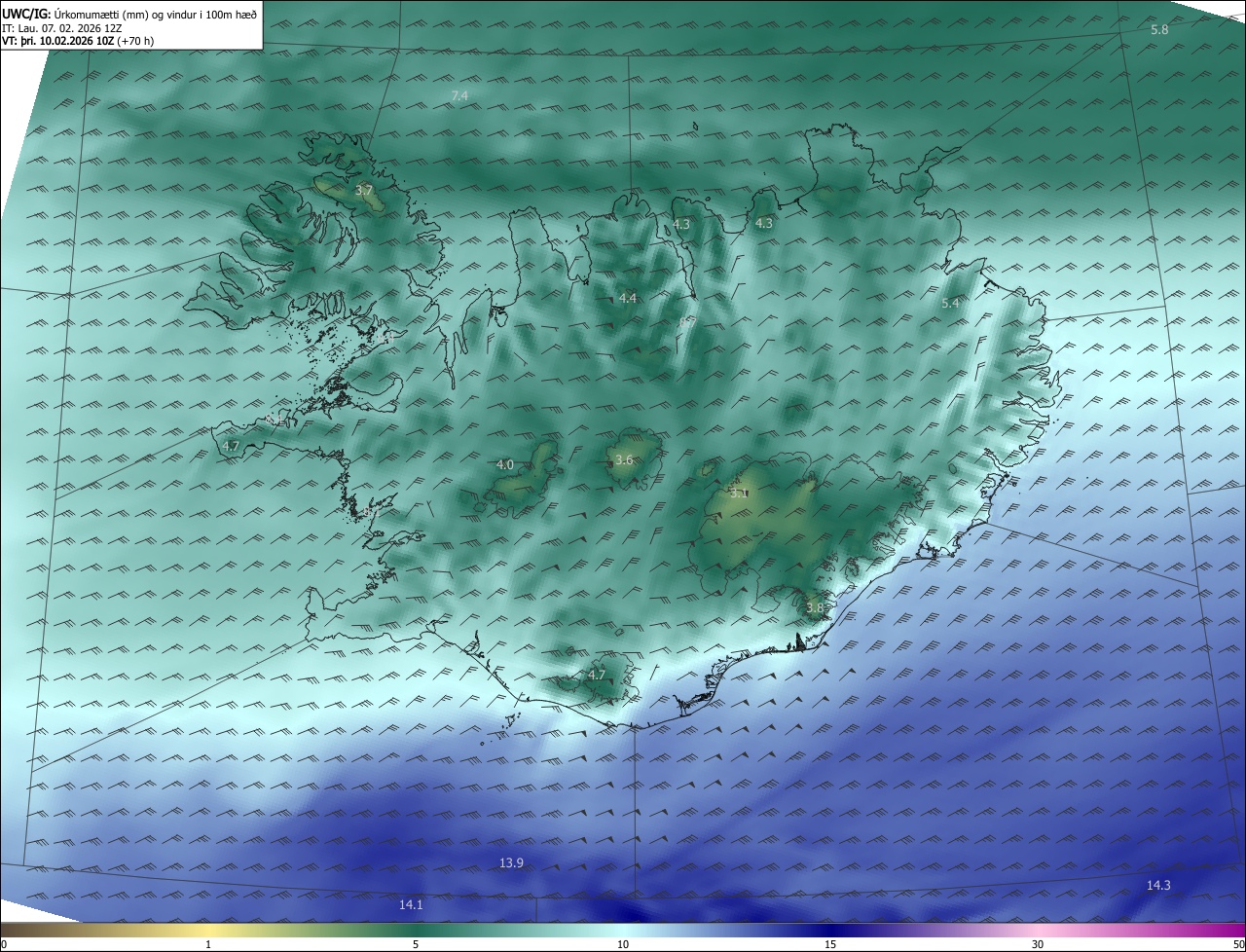Viewport: 1246px width, 952px height.
Task: Click the 3.6 value label
Action: coord(624,459)
